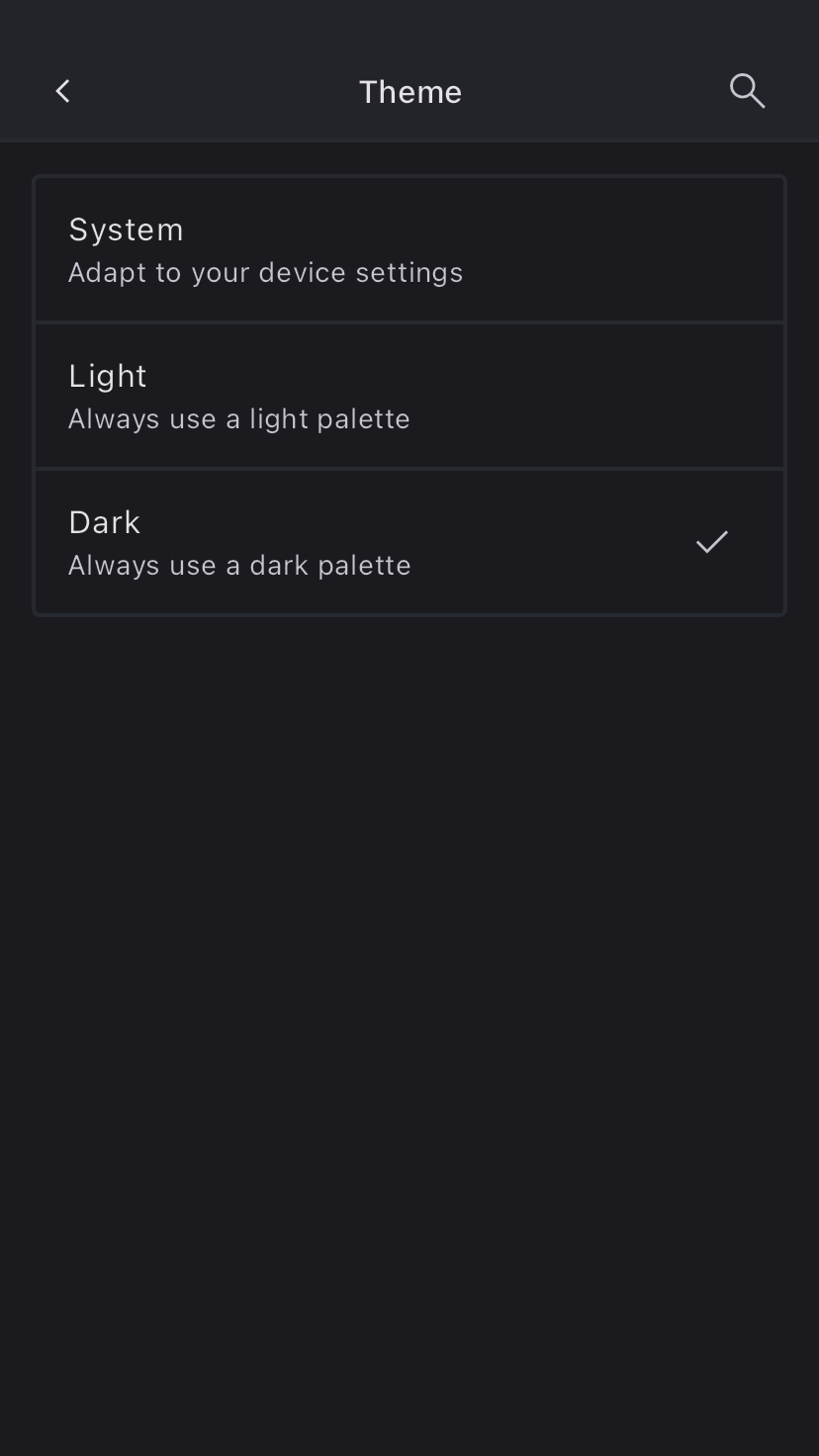This screenshot has height=1456, width=819.
Task: Click "Adapt to your device settings" description
Action: click(x=265, y=273)
